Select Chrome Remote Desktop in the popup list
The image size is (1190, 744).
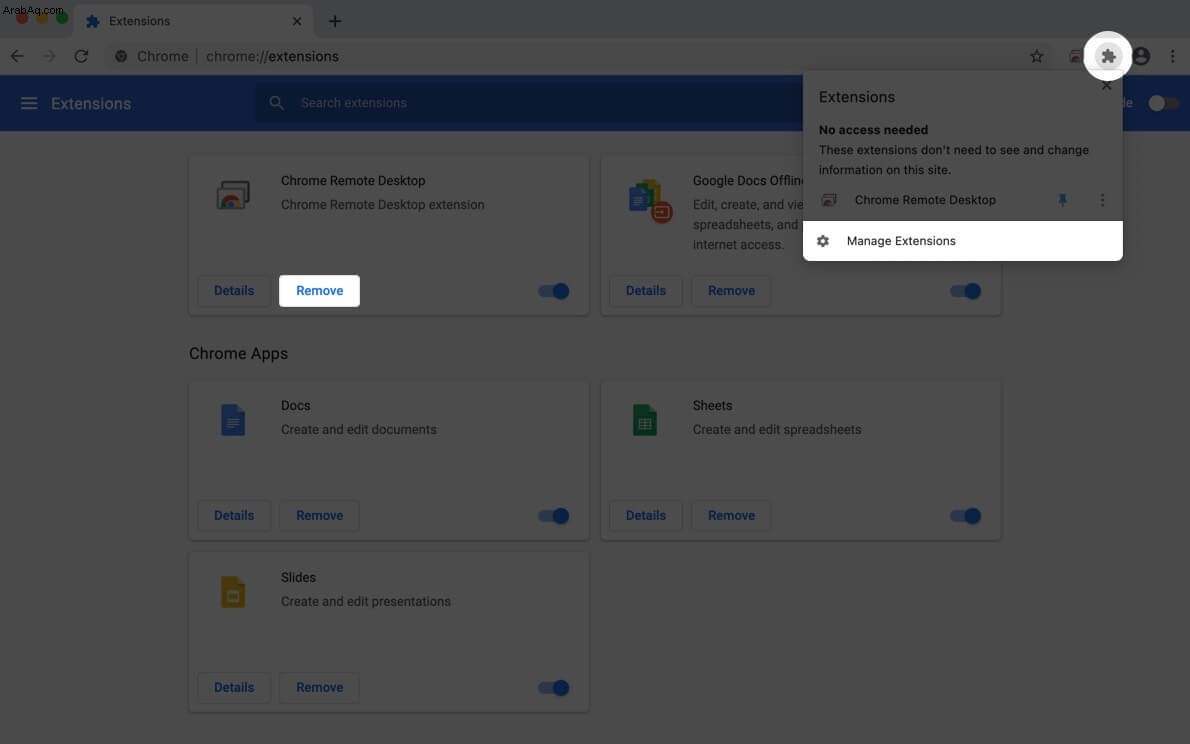pyautogui.click(x=924, y=200)
